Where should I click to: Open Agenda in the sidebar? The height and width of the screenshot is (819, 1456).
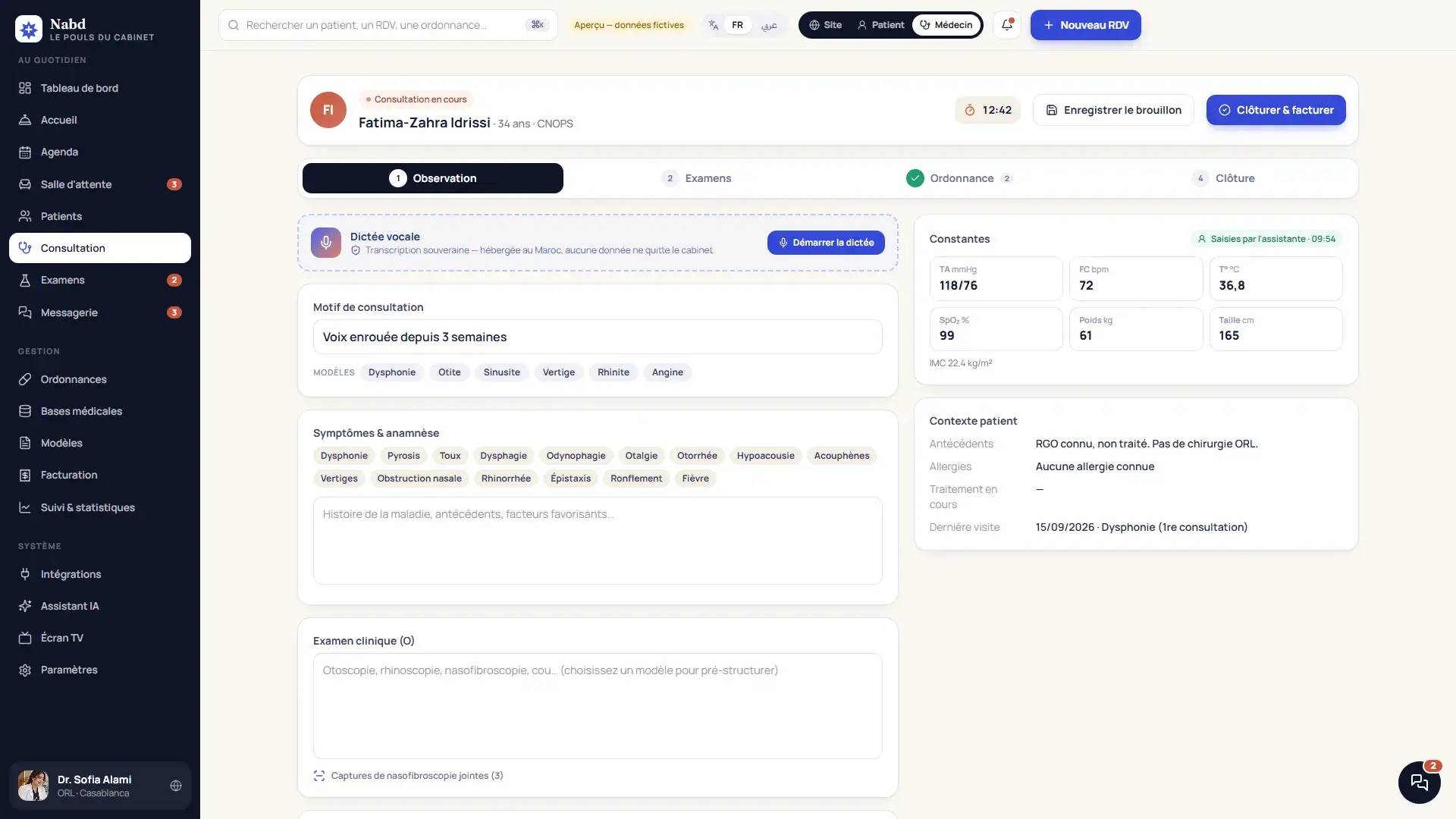(x=100, y=152)
